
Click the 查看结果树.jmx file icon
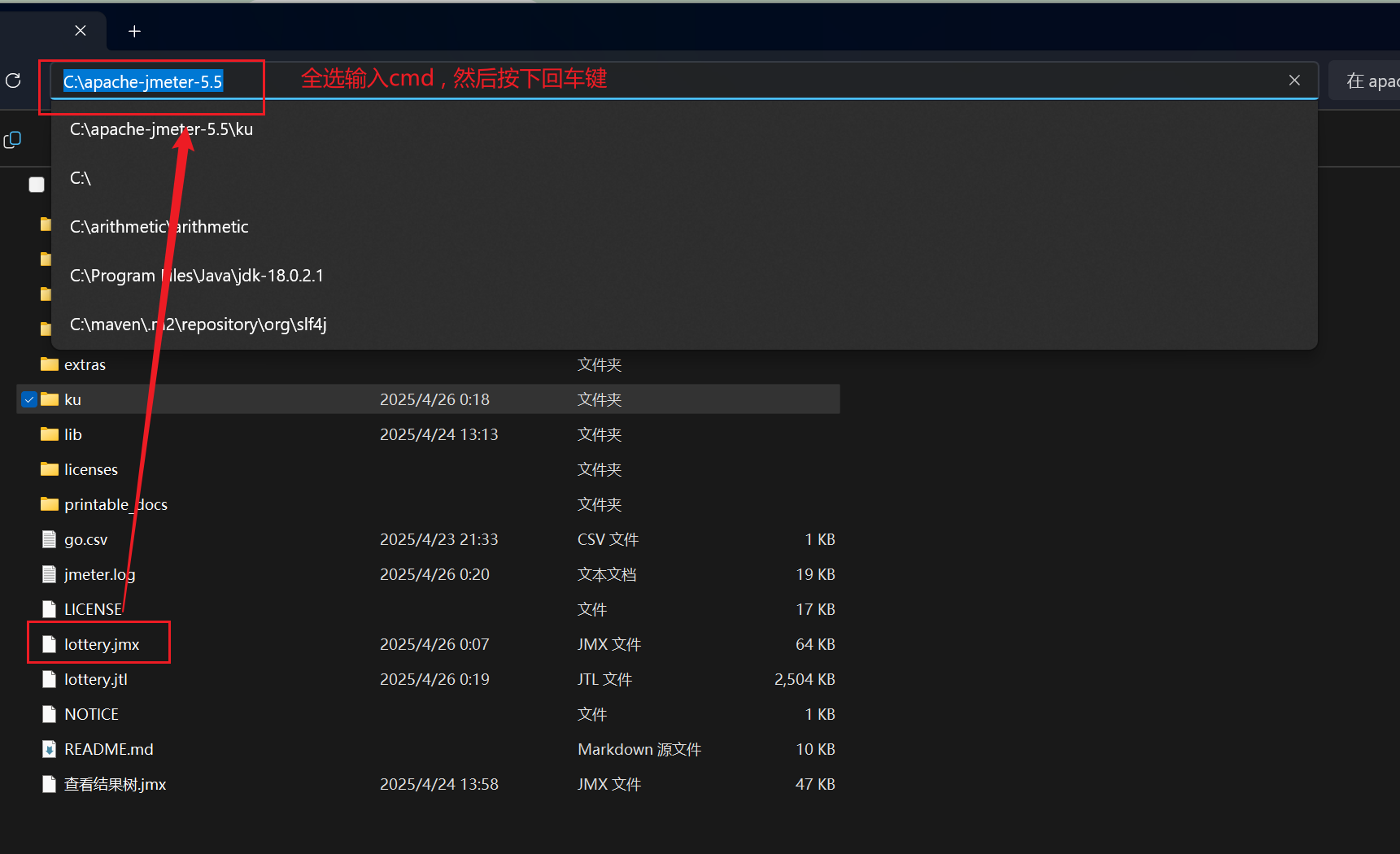pos(50,784)
